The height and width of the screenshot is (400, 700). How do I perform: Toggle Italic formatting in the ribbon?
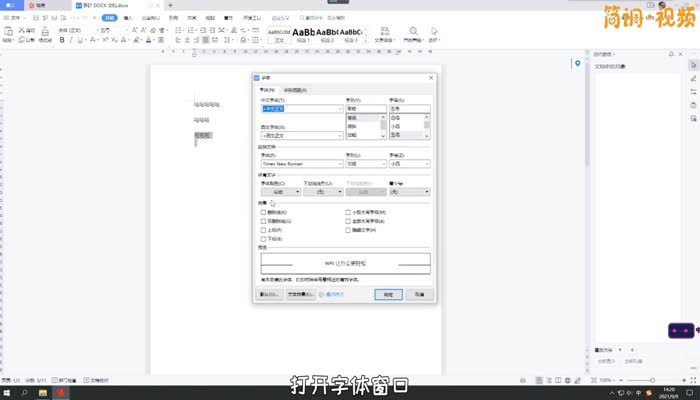tap(71, 40)
